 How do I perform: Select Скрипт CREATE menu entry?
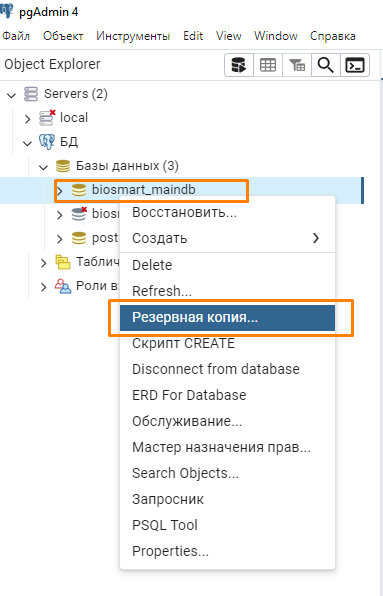click(227, 343)
